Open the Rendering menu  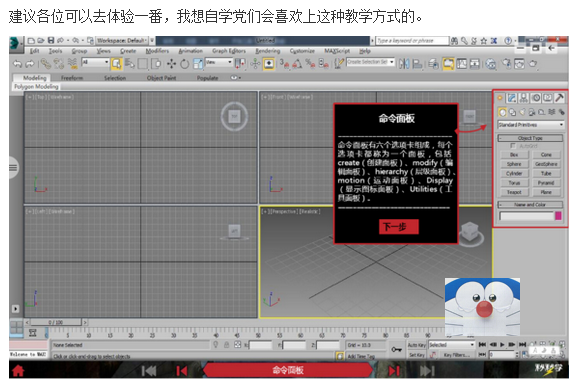point(268,51)
